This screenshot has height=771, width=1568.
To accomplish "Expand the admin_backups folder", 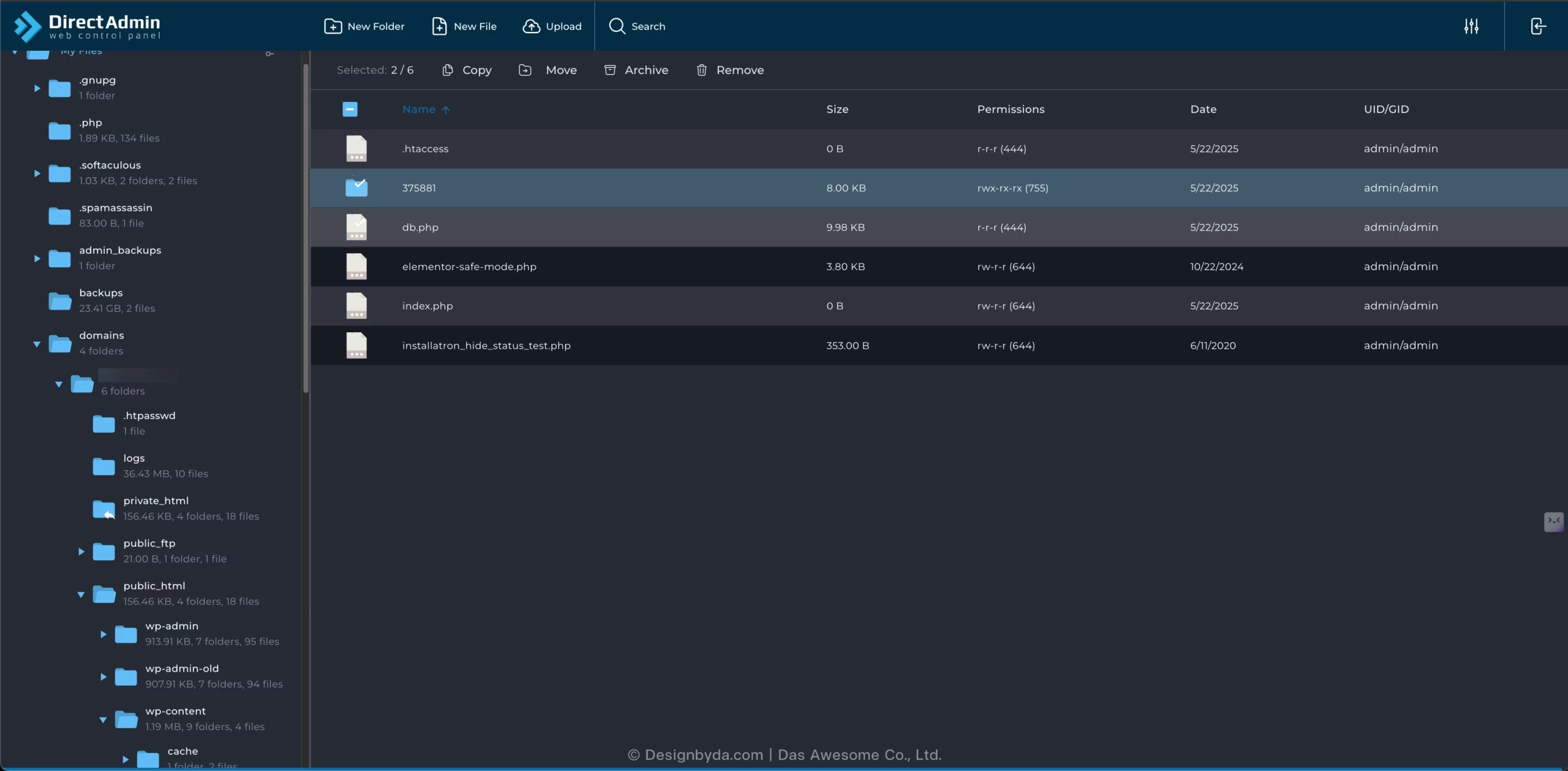I will 37,259.
